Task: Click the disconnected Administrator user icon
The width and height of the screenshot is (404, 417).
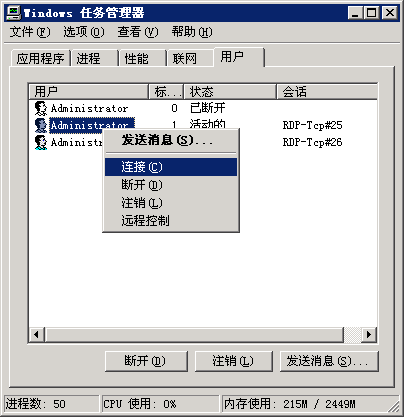Action: [41, 108]
